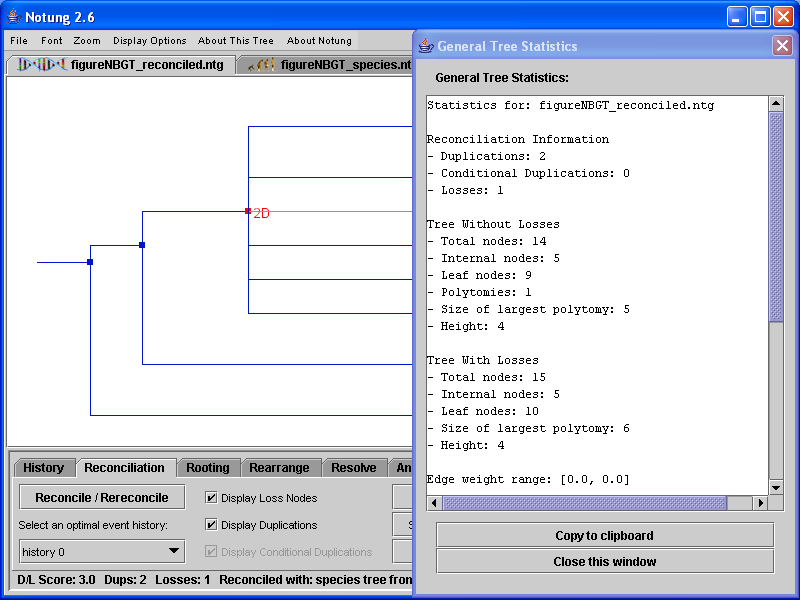The width and height of the screenshot is (800, 600).
Task: Select the red duplication node labeled 2D
Action: point(248,211)
